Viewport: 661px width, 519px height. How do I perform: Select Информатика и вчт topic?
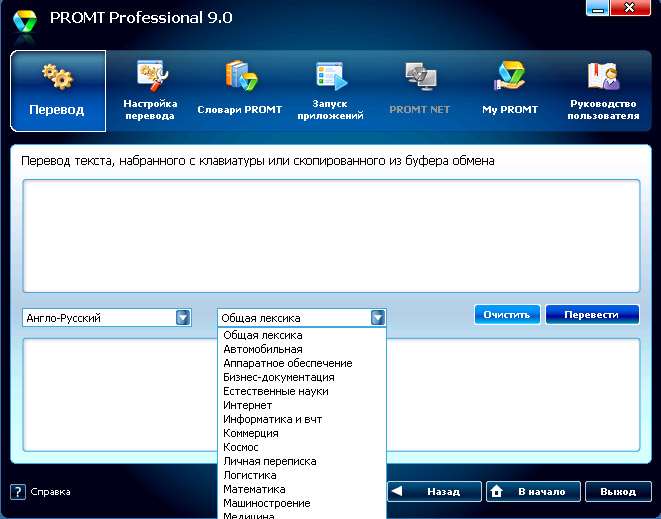click(x=302, y=419)
